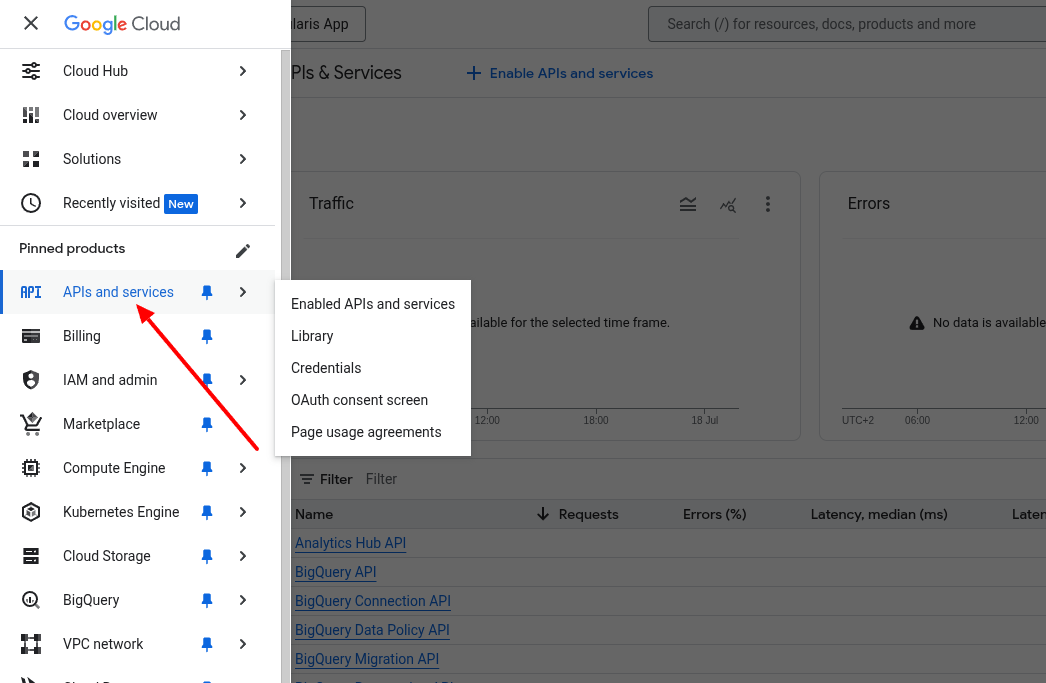Click the VPC network icon
The image size is (1046, 683).
click(31, 644)
